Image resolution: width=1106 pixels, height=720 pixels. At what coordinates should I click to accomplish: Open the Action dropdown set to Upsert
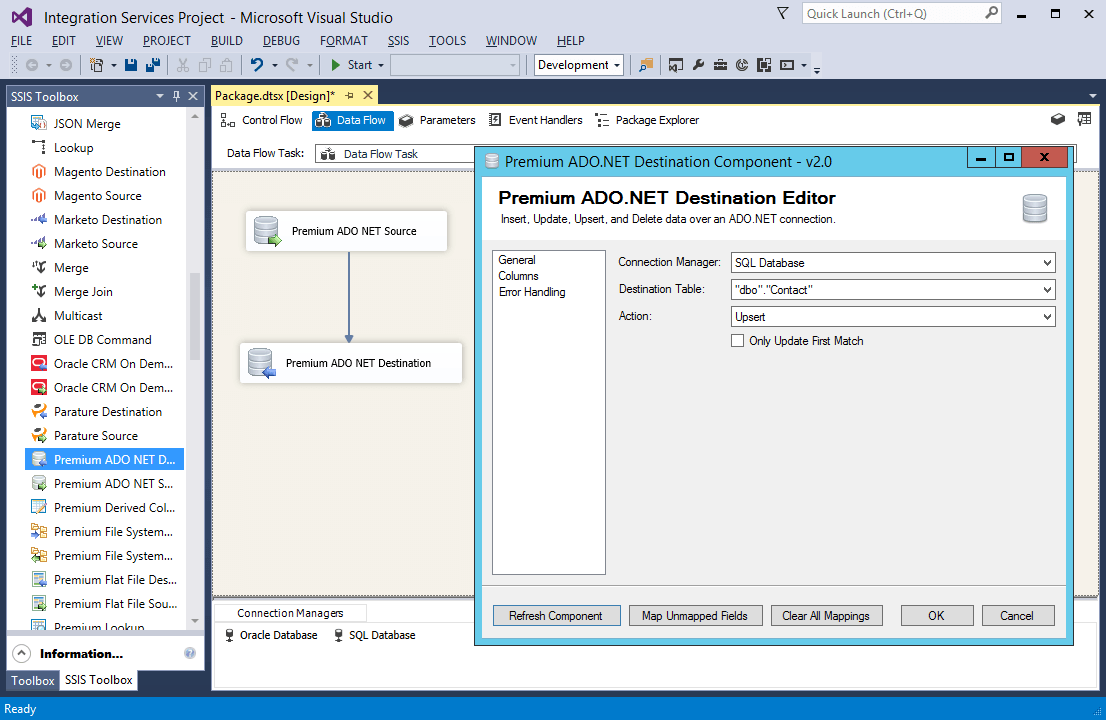click(x=1047, y=317)
